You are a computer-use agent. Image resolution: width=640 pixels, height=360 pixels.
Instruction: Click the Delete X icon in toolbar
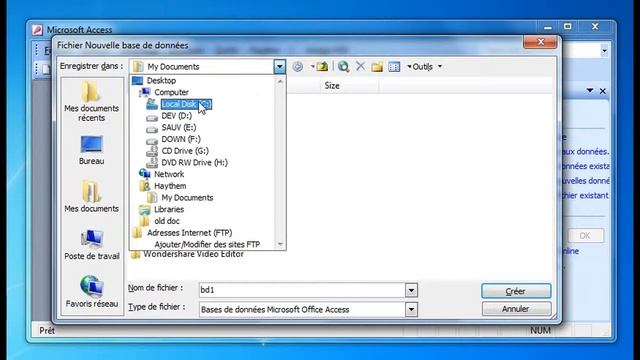point(360,66)
